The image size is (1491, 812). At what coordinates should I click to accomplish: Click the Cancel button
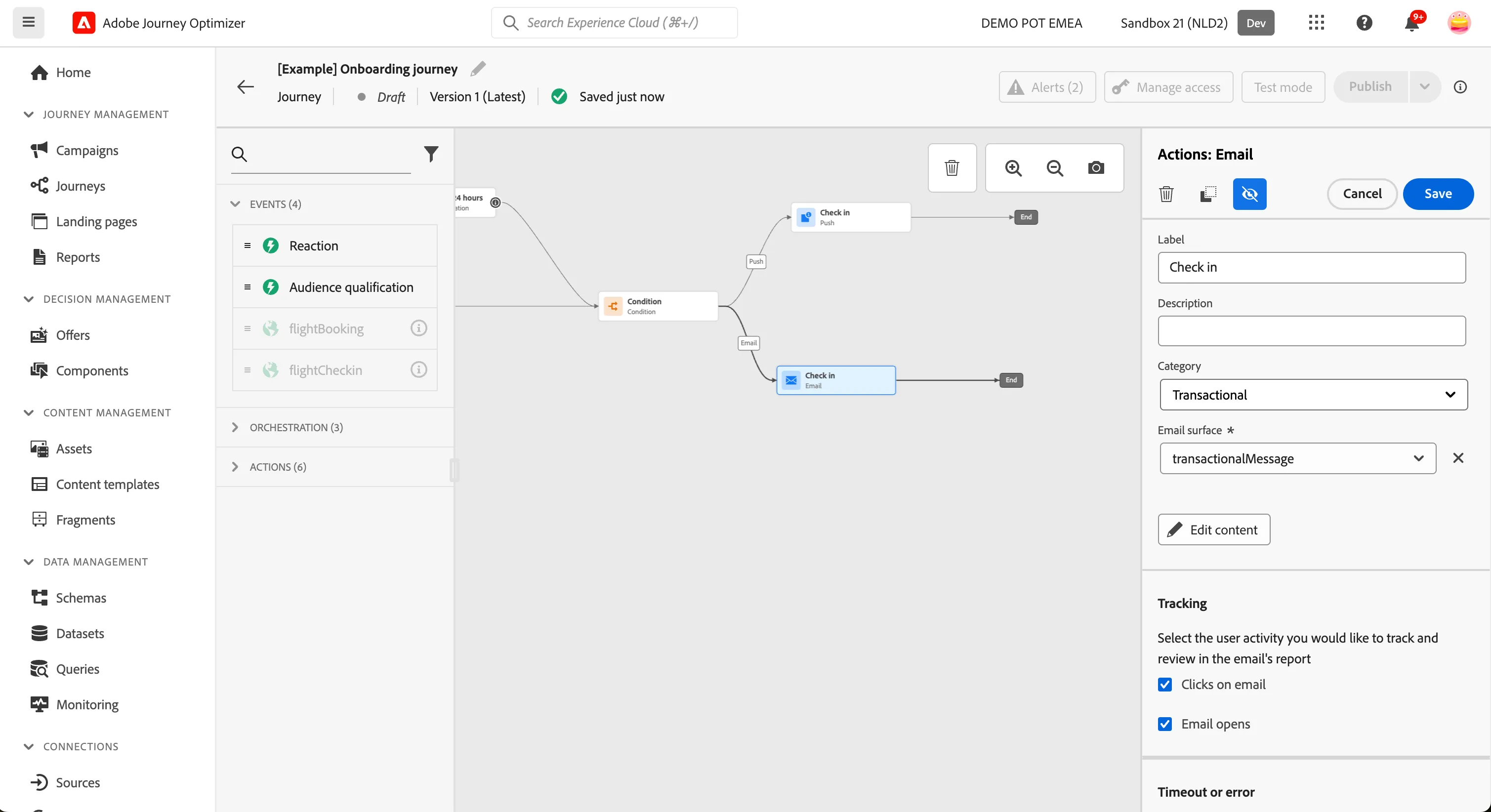pyautogui.click(x=1362, y=194)
